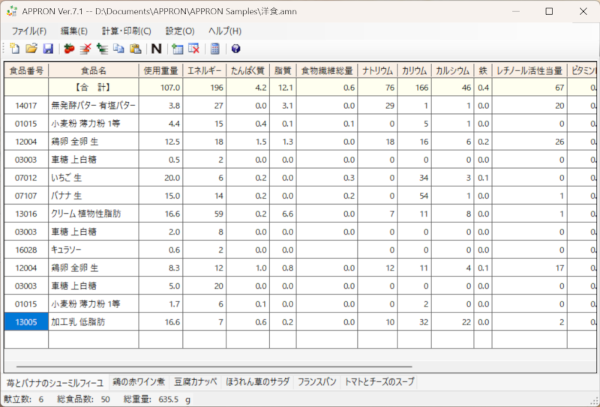600x407 pixels.
Task: Open a file with the folder icon
Action: point(30,48)
